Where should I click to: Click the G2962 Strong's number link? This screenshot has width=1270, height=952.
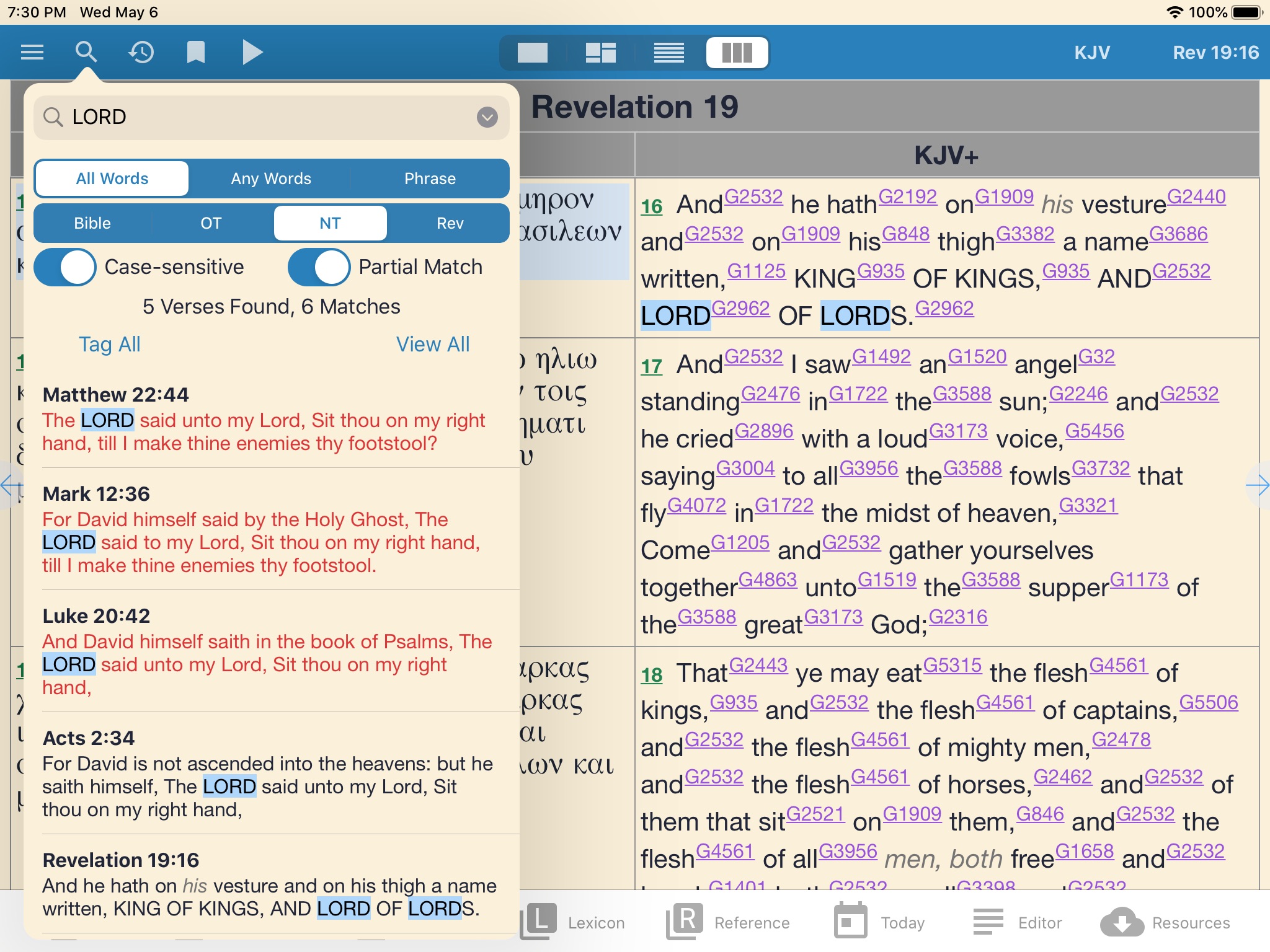[x=740, y=308]
